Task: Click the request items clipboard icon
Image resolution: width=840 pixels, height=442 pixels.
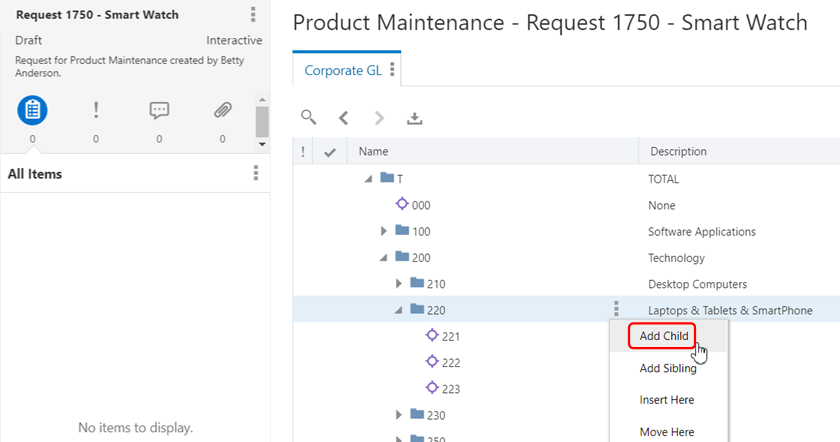Action: (x=32, y=110)
